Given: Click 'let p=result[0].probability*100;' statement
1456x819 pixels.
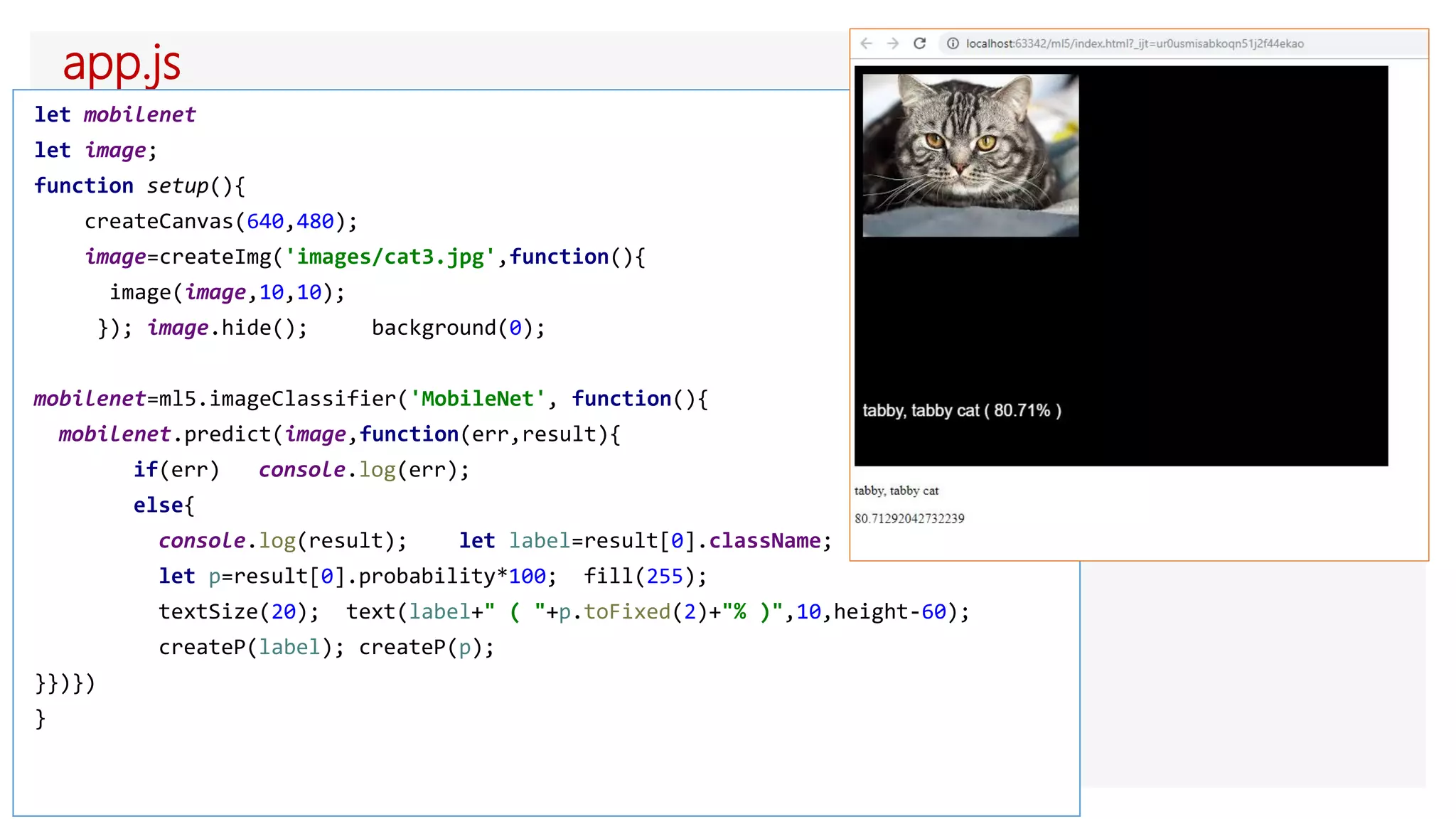Looking at the screenshot, I should (358, 577).
